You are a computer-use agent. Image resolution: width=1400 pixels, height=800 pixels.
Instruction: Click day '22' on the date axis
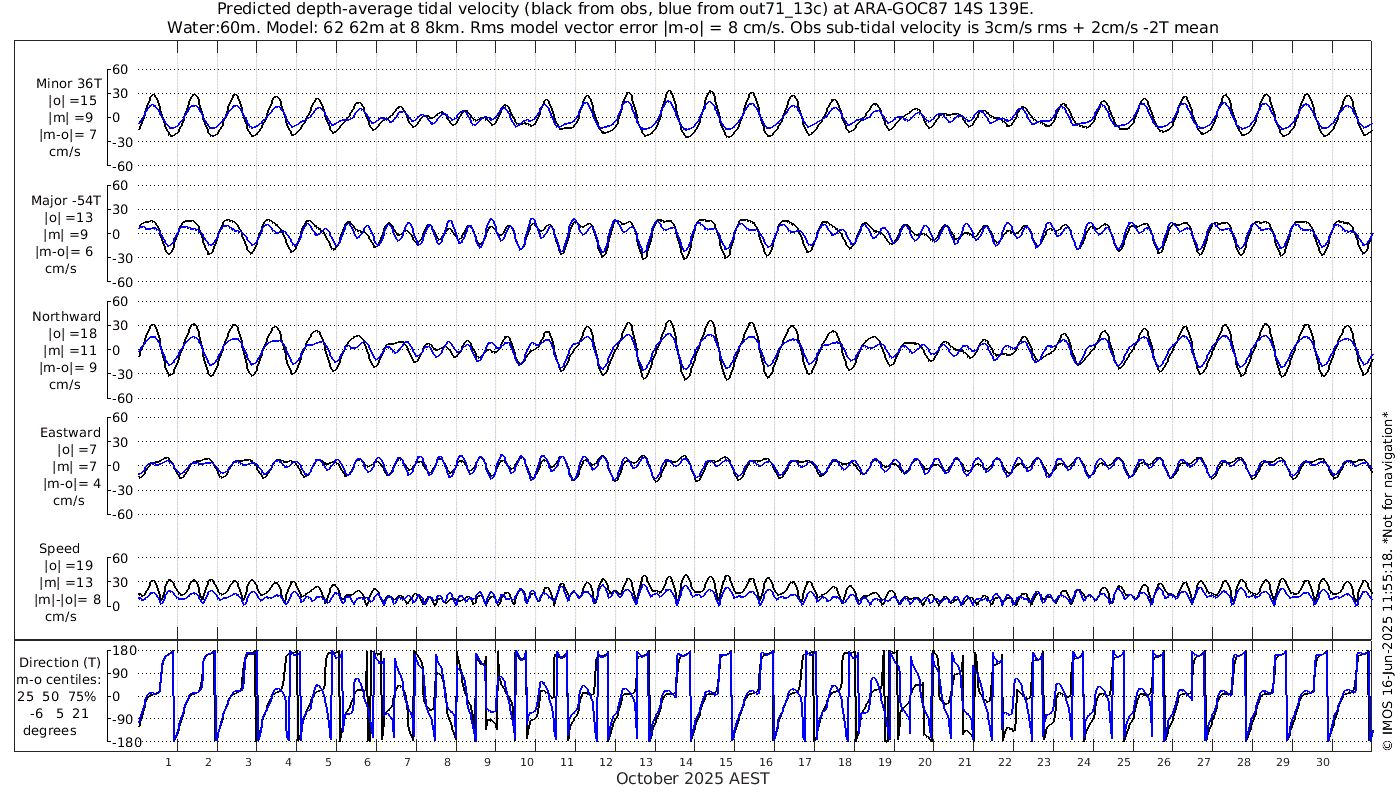1004,762
